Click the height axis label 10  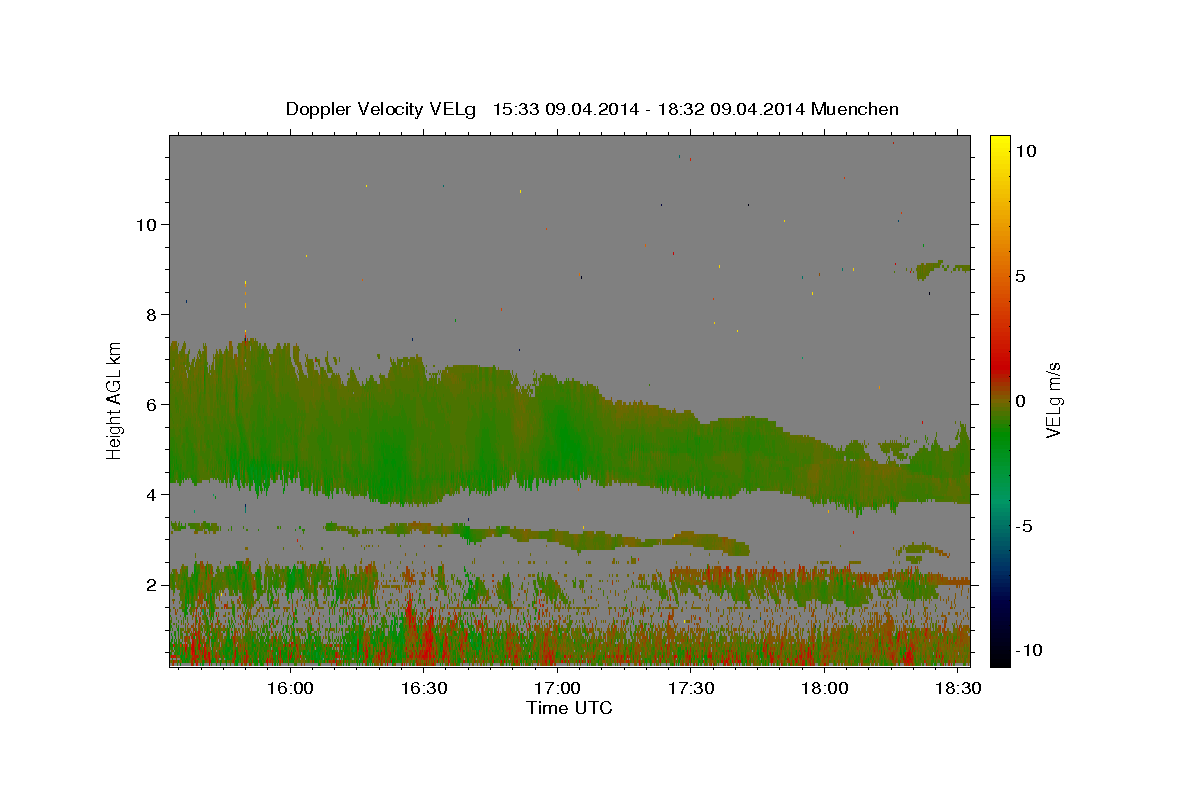pos(146,225)
